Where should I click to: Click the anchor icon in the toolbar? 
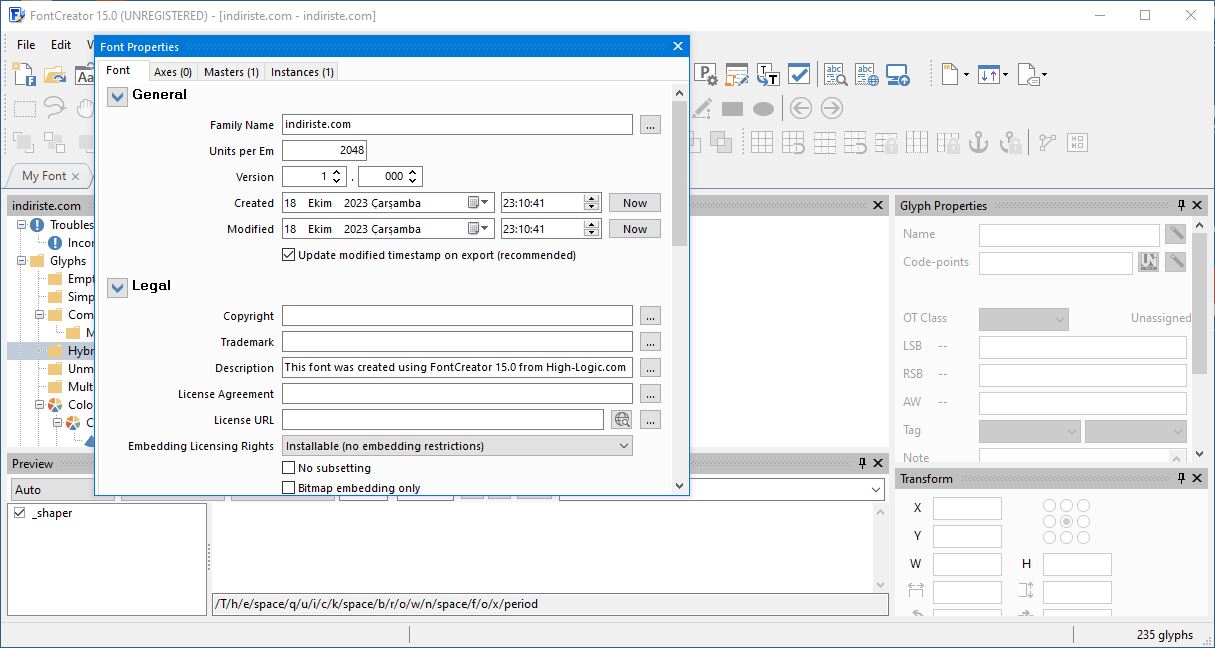point(979,142)
